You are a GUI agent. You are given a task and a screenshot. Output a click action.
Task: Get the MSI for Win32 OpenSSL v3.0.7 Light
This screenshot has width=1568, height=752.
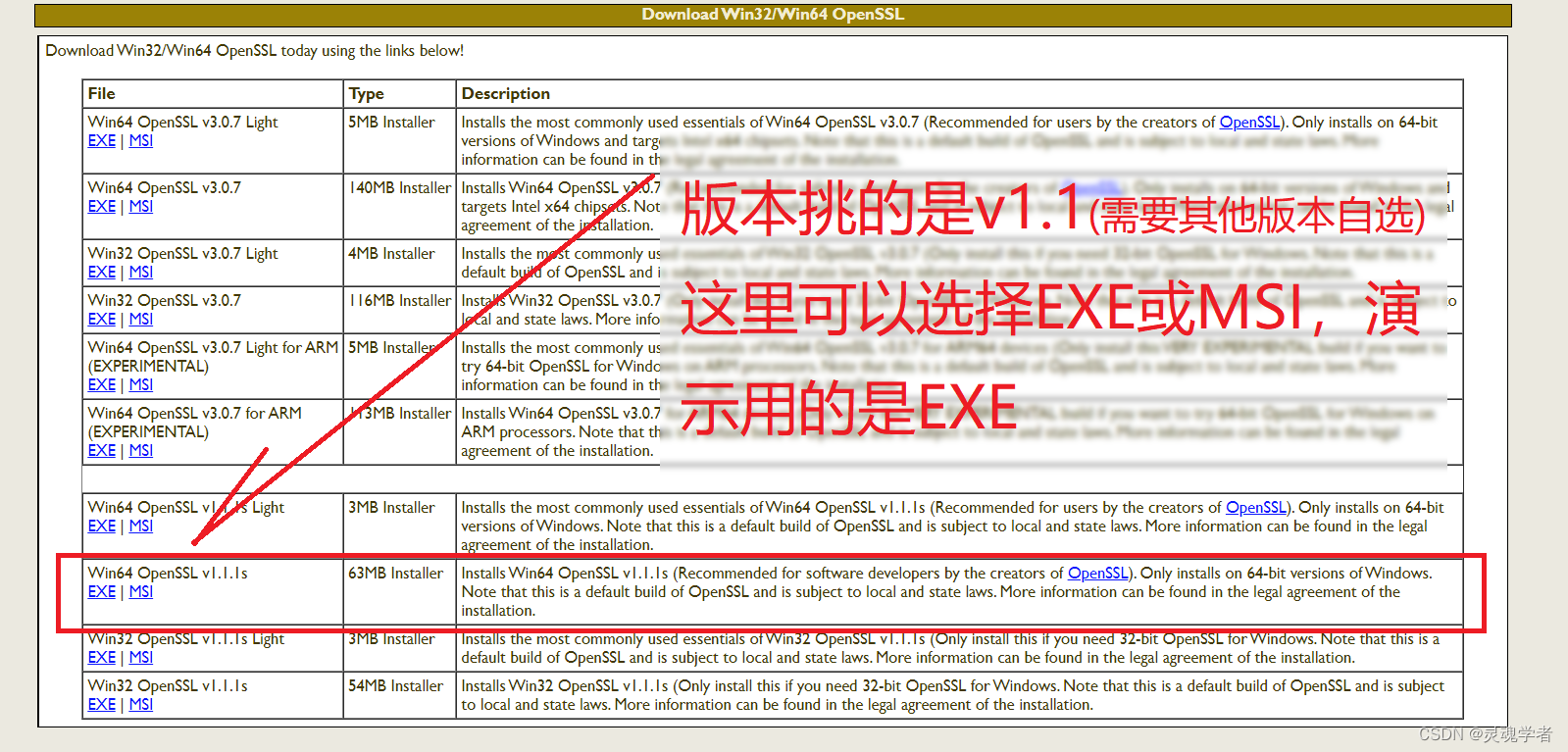click(x=141, y=273)
